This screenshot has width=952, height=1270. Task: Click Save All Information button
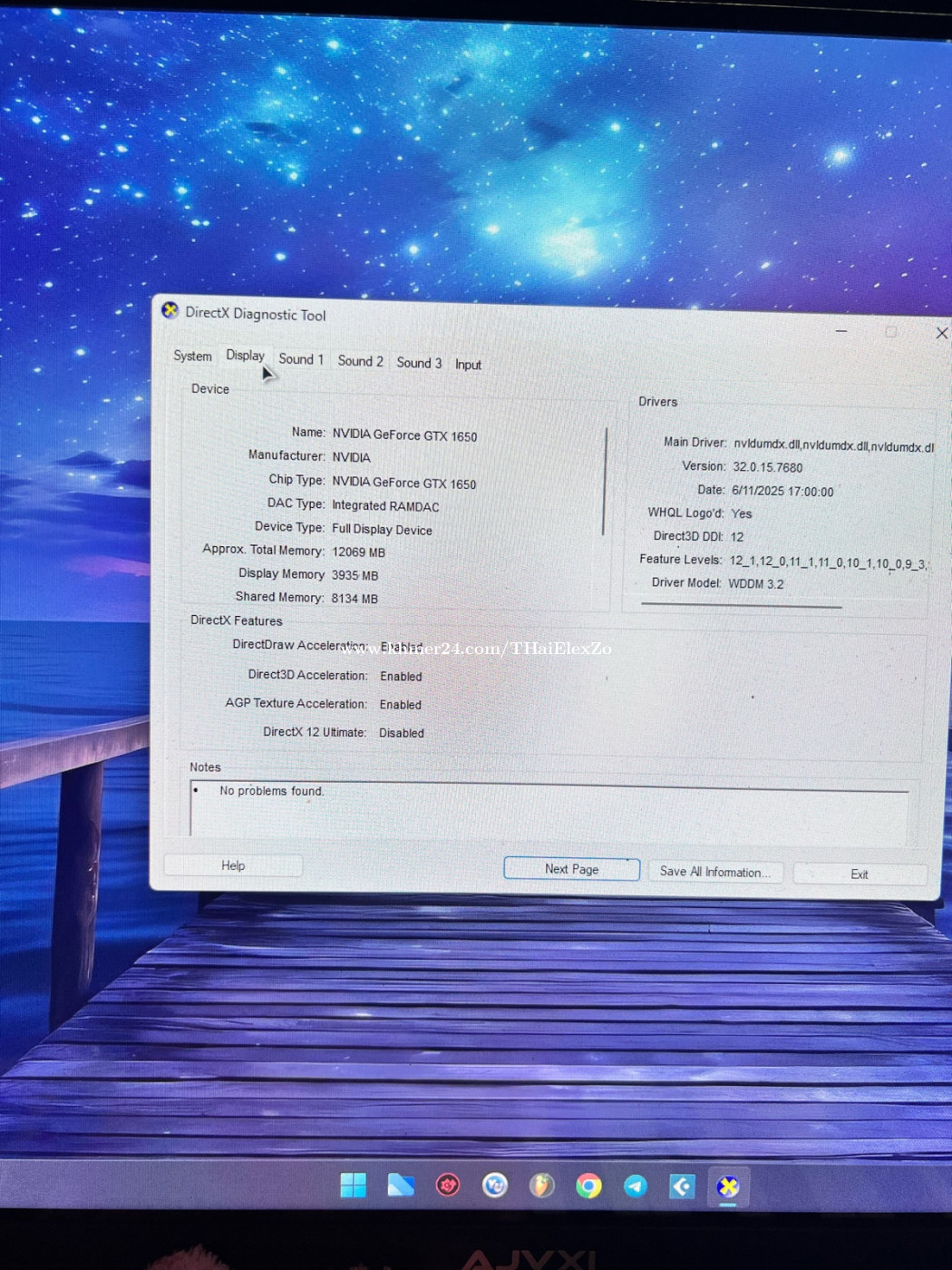pyautogui.click(x=715, y=872)
